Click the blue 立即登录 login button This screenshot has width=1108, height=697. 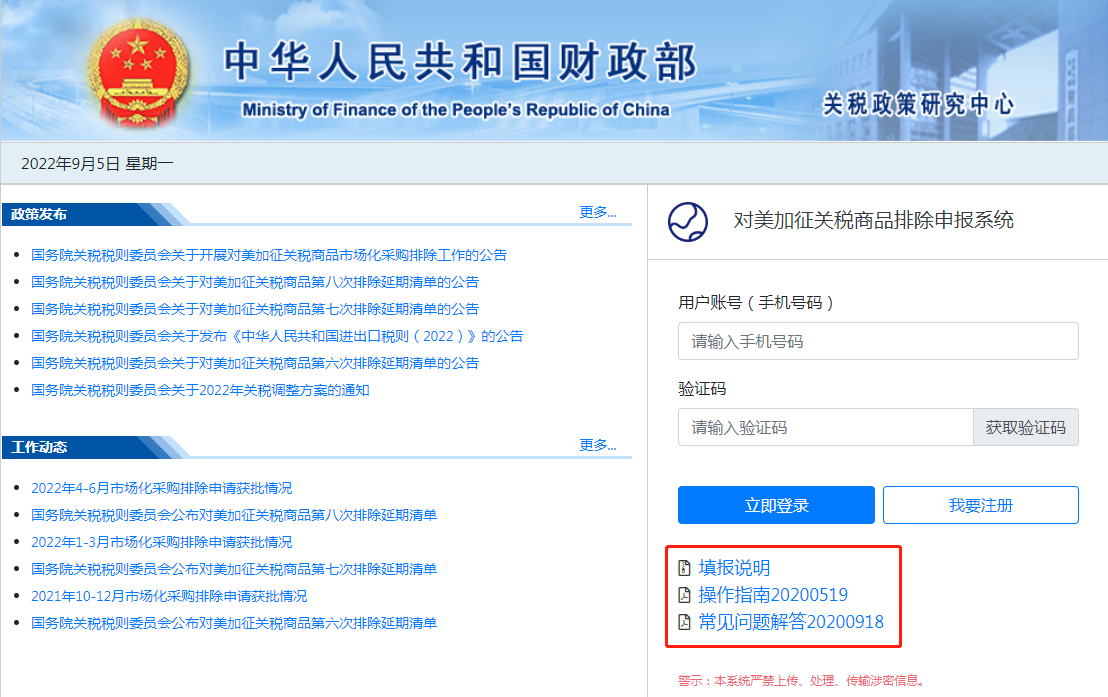pos(776,505)
